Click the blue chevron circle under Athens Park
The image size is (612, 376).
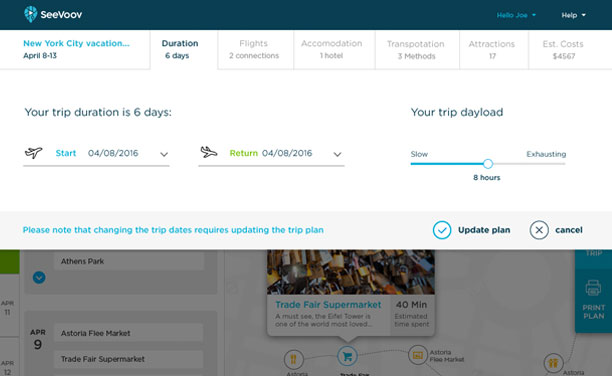[39, 277]
